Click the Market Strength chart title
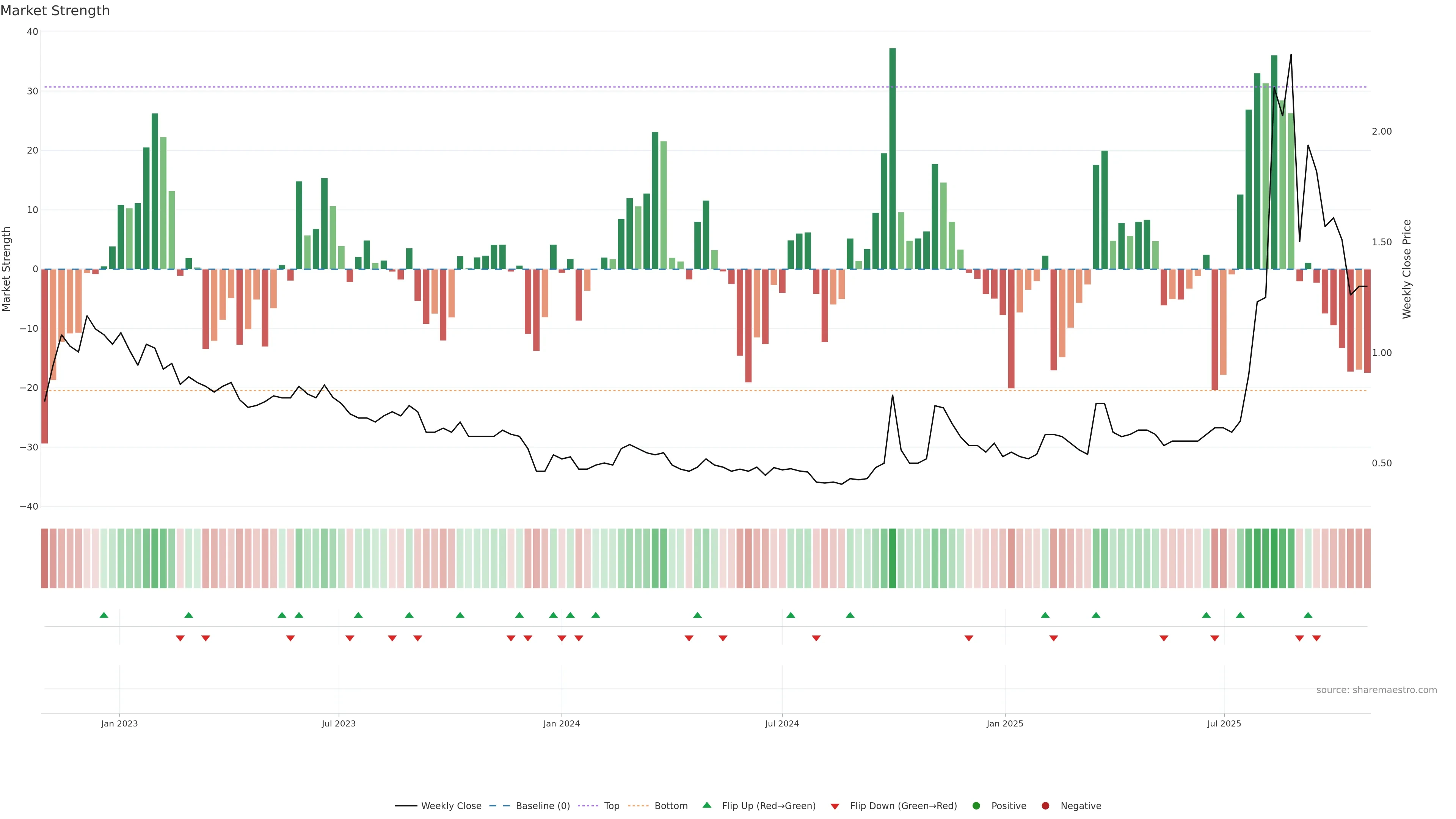The image size is (1456, 819). tap(55, 11)
